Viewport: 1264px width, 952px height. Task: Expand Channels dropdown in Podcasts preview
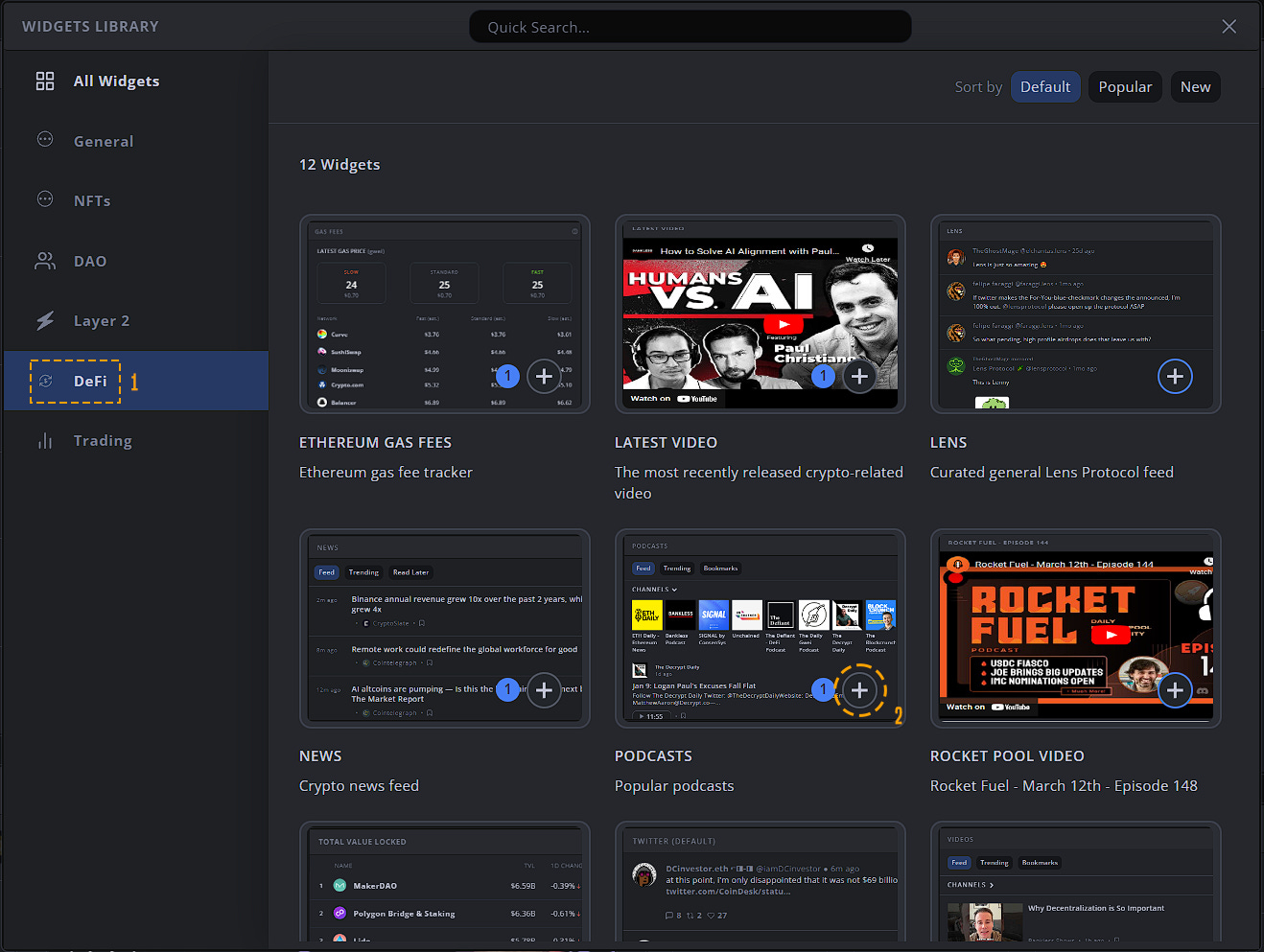[655, 590]
